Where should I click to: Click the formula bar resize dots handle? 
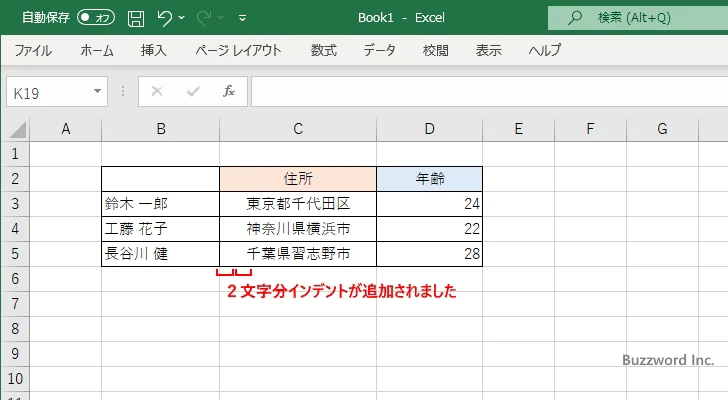click(123, 91)
